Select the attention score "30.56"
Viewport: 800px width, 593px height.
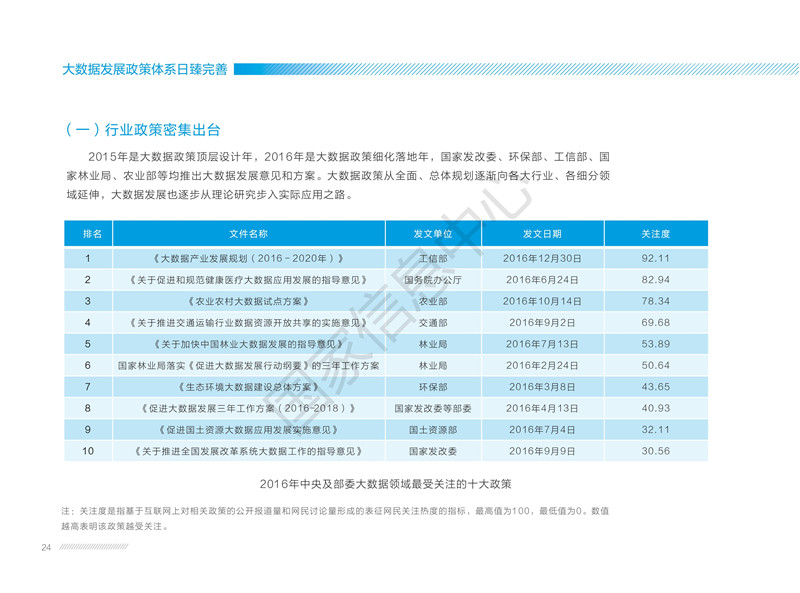656,452
